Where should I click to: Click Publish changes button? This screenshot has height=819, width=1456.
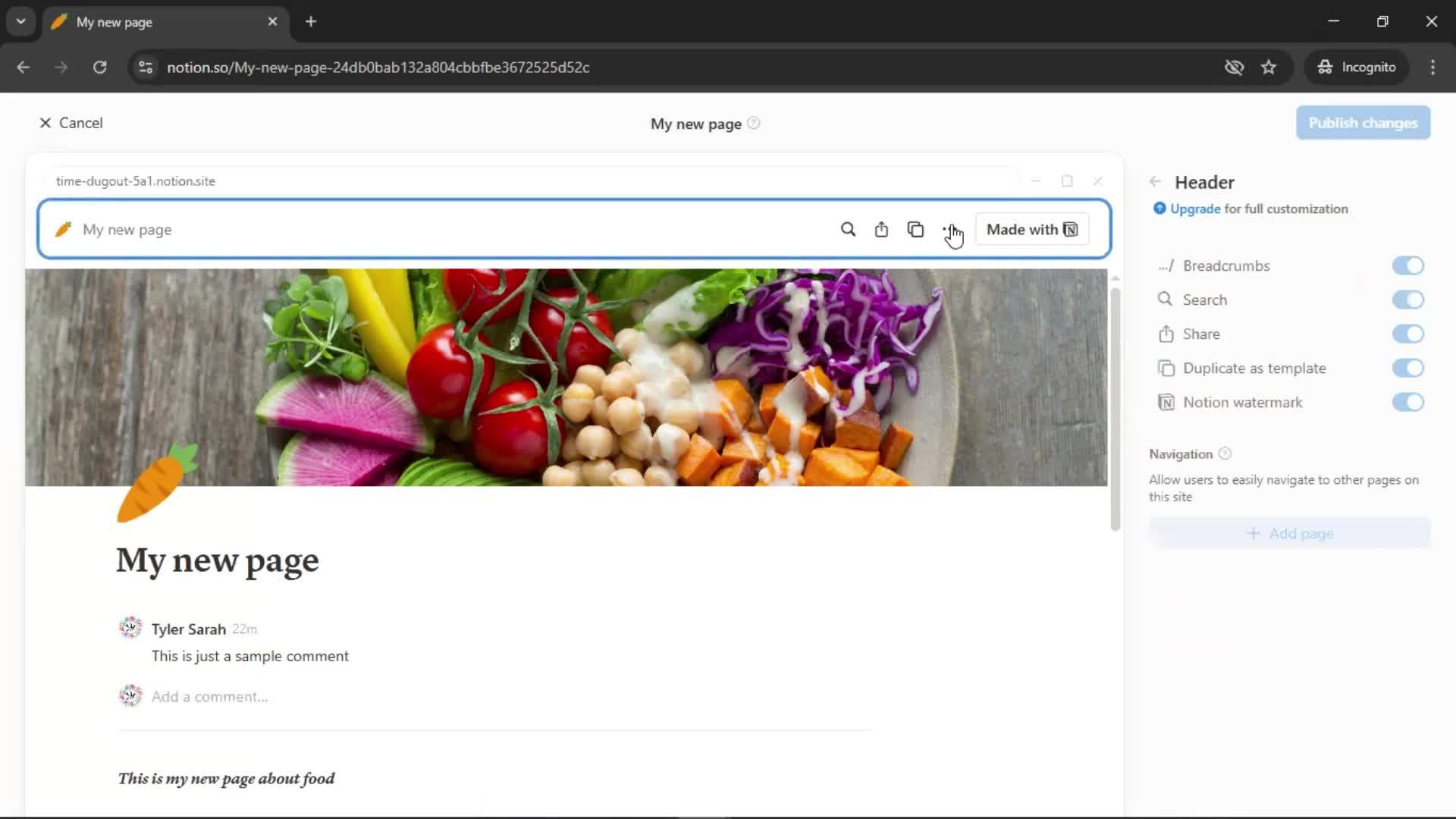click(x=1363, y=123)
